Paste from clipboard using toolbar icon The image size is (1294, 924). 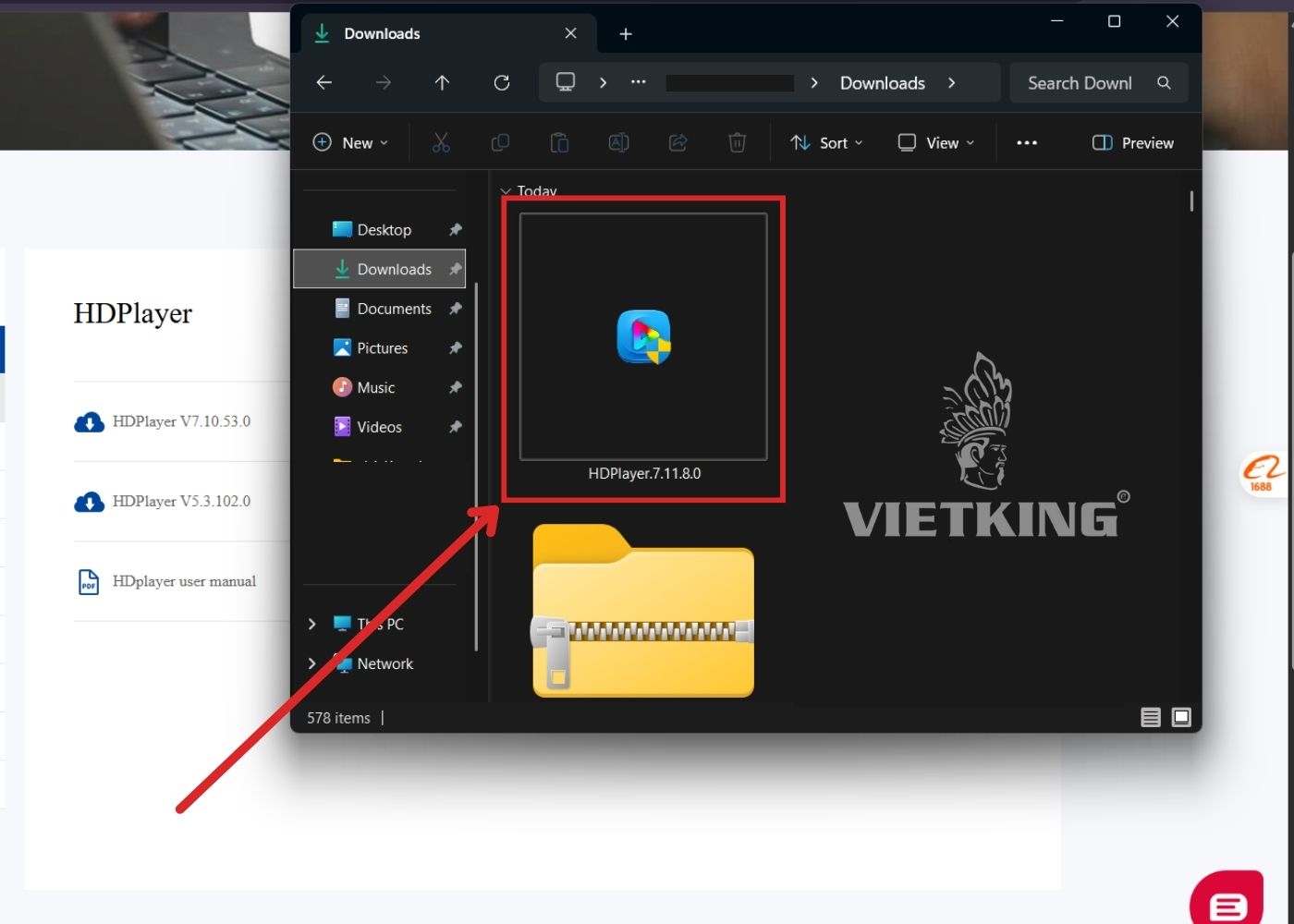click(559, 142)
